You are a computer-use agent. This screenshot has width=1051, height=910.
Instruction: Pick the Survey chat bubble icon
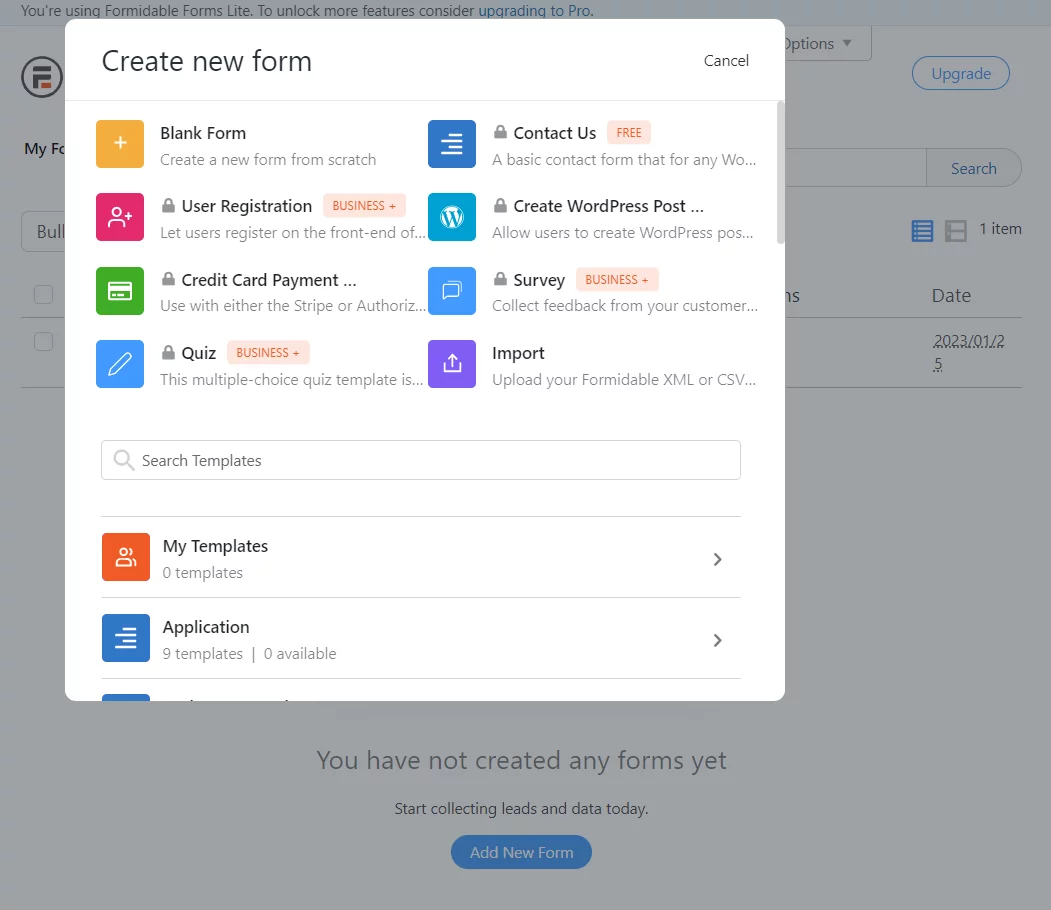[x=452, y=291]
